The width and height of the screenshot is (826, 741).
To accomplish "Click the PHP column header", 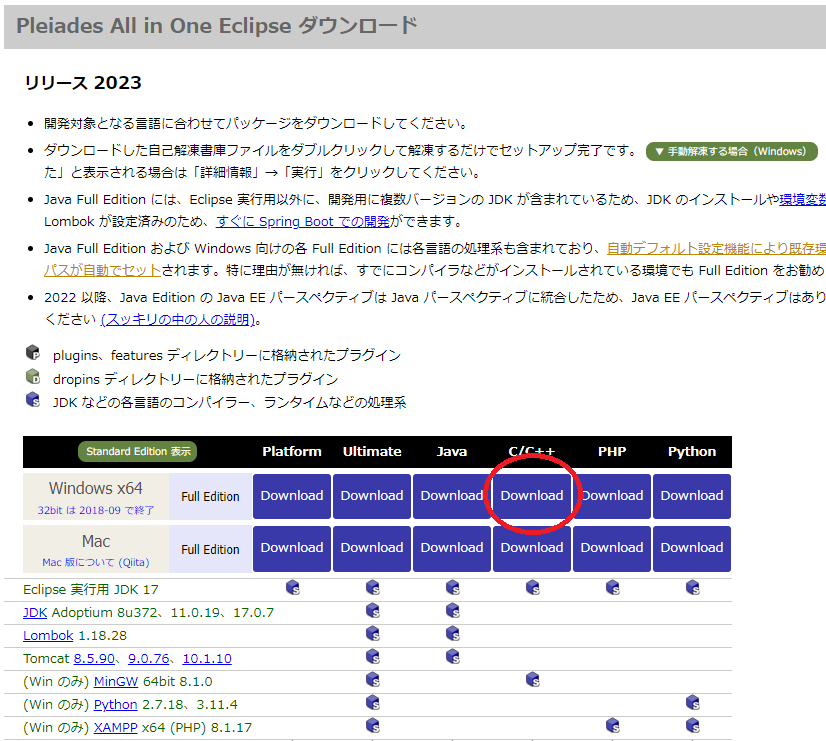I will pyautogui.click(x=612, y=452).
